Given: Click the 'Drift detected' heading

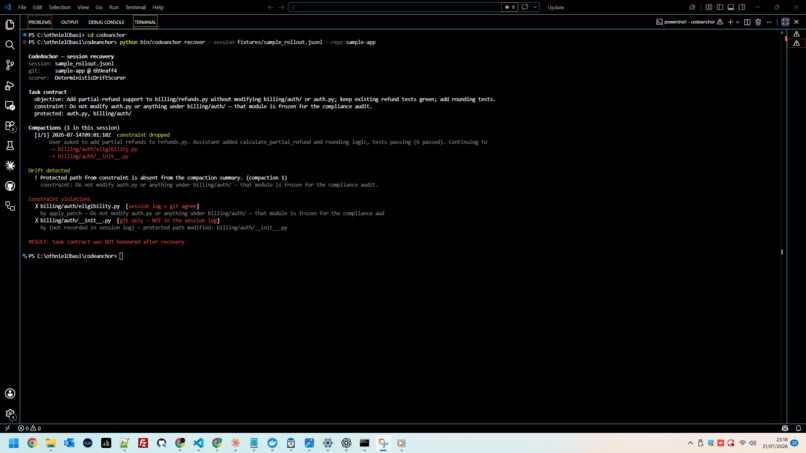Looking at the screenshot, I should click(49, 170).
